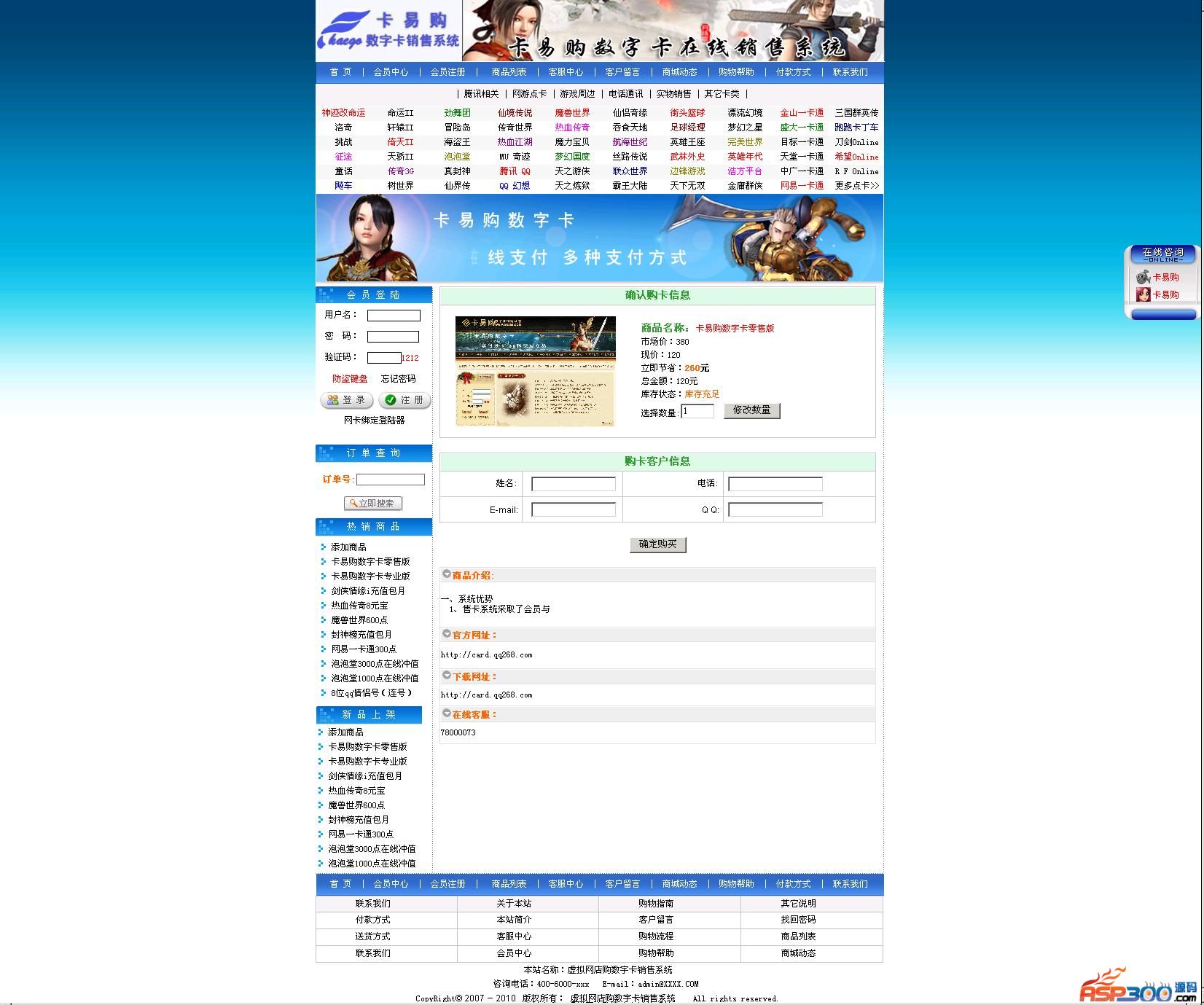Open 购物流程 in the footer table
The image size is (1204, 1005).
(x=656, y=936)
